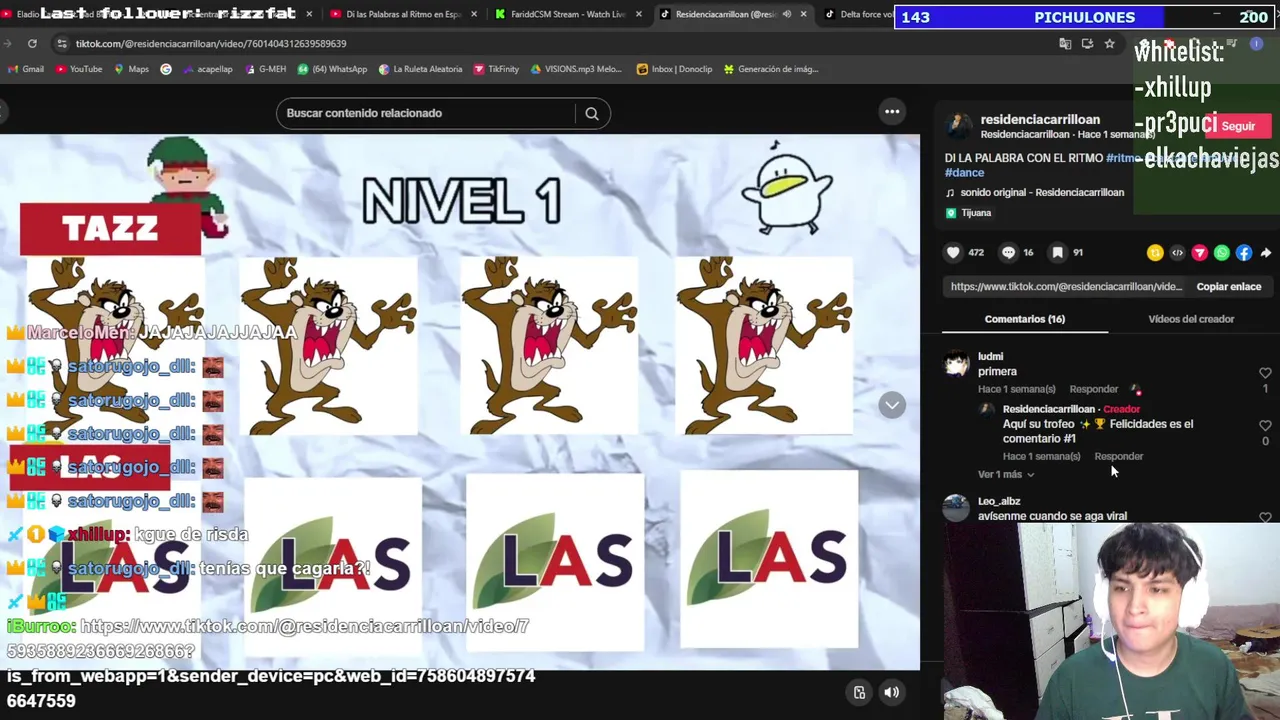Click the red send-to-friends icon
Viewport: 1280px width, 720px height.
pos(1199,253)
